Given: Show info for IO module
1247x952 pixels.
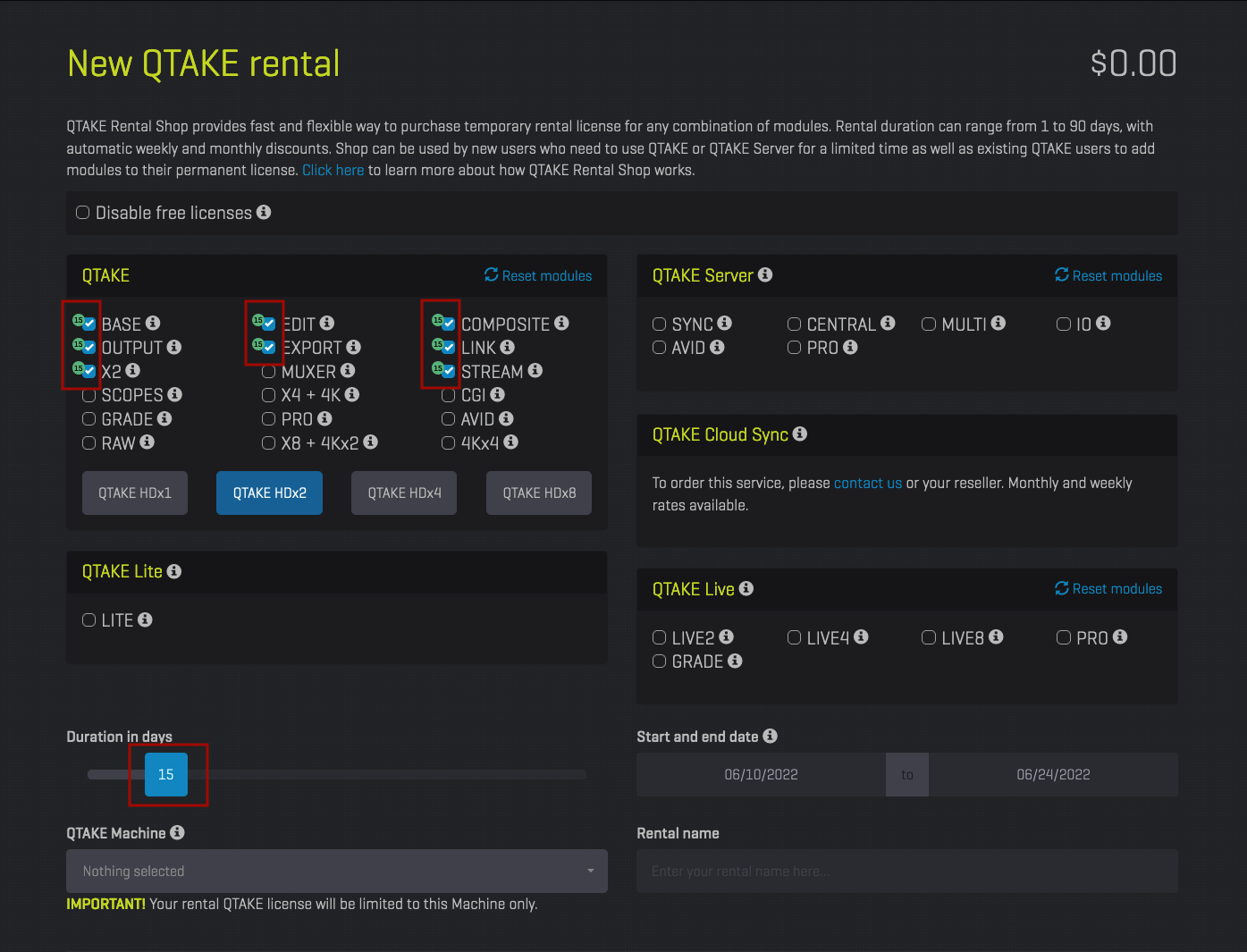Looking at the screenshot, I should 1104,323.
